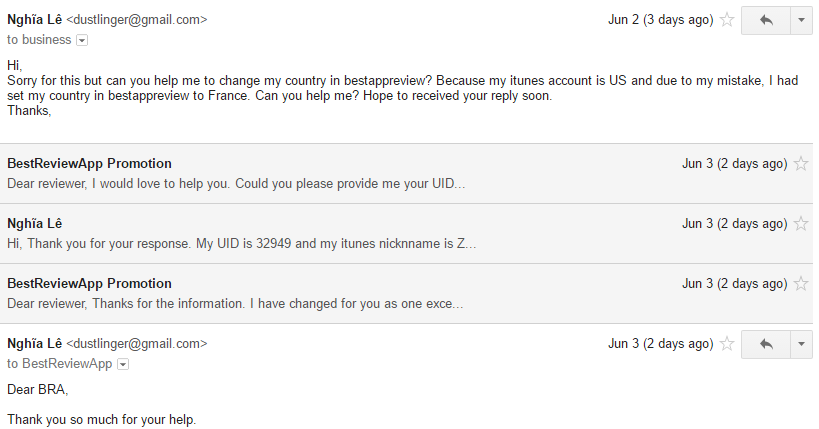Viewport: 819px width, 429px height.
Task: Click sender name Nghĩa Lê in last message
Action: pos(34,343)
